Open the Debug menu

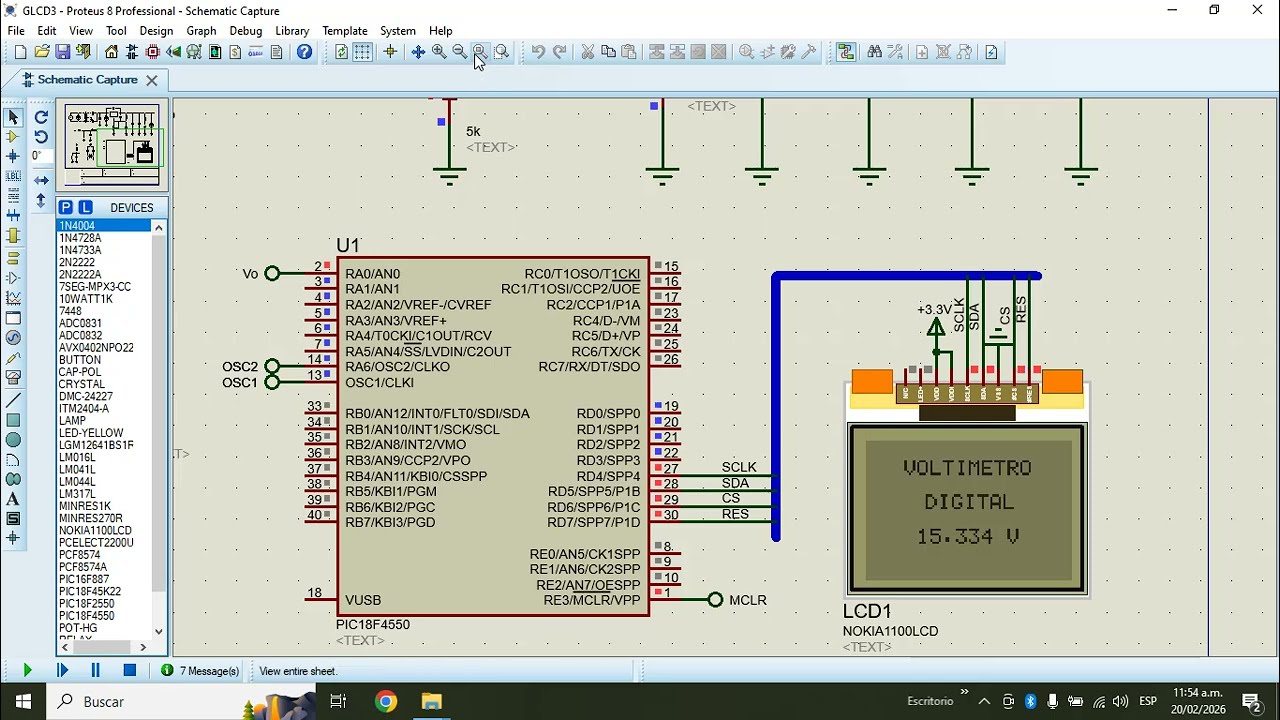click(x=245, y=31)
